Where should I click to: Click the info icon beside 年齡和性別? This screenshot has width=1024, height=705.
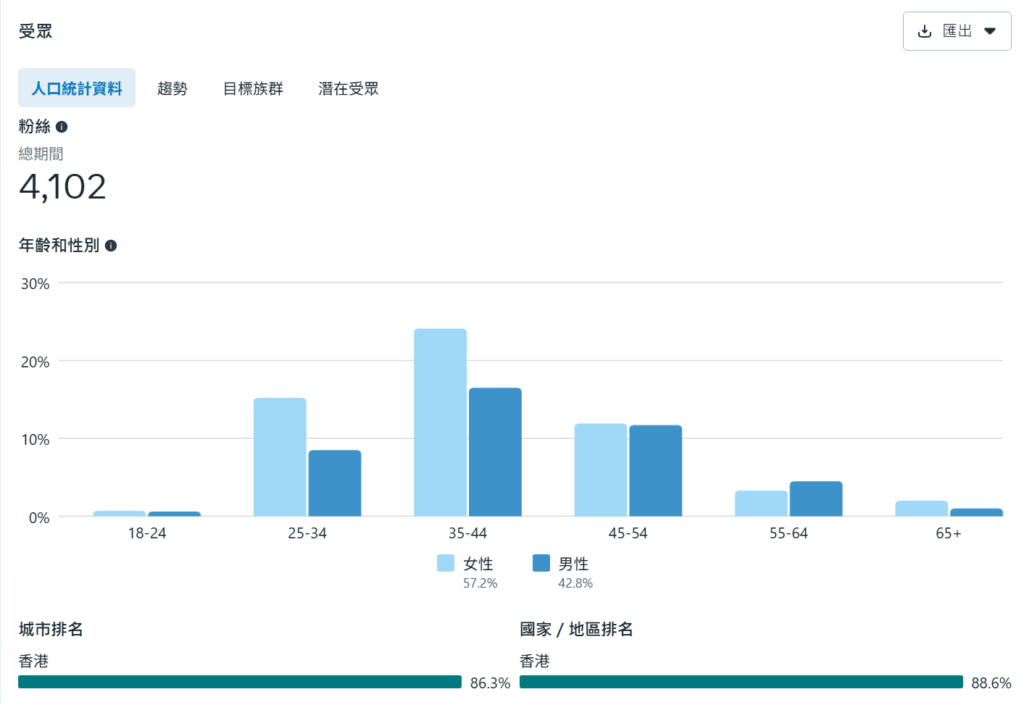[x=111, y=245]
